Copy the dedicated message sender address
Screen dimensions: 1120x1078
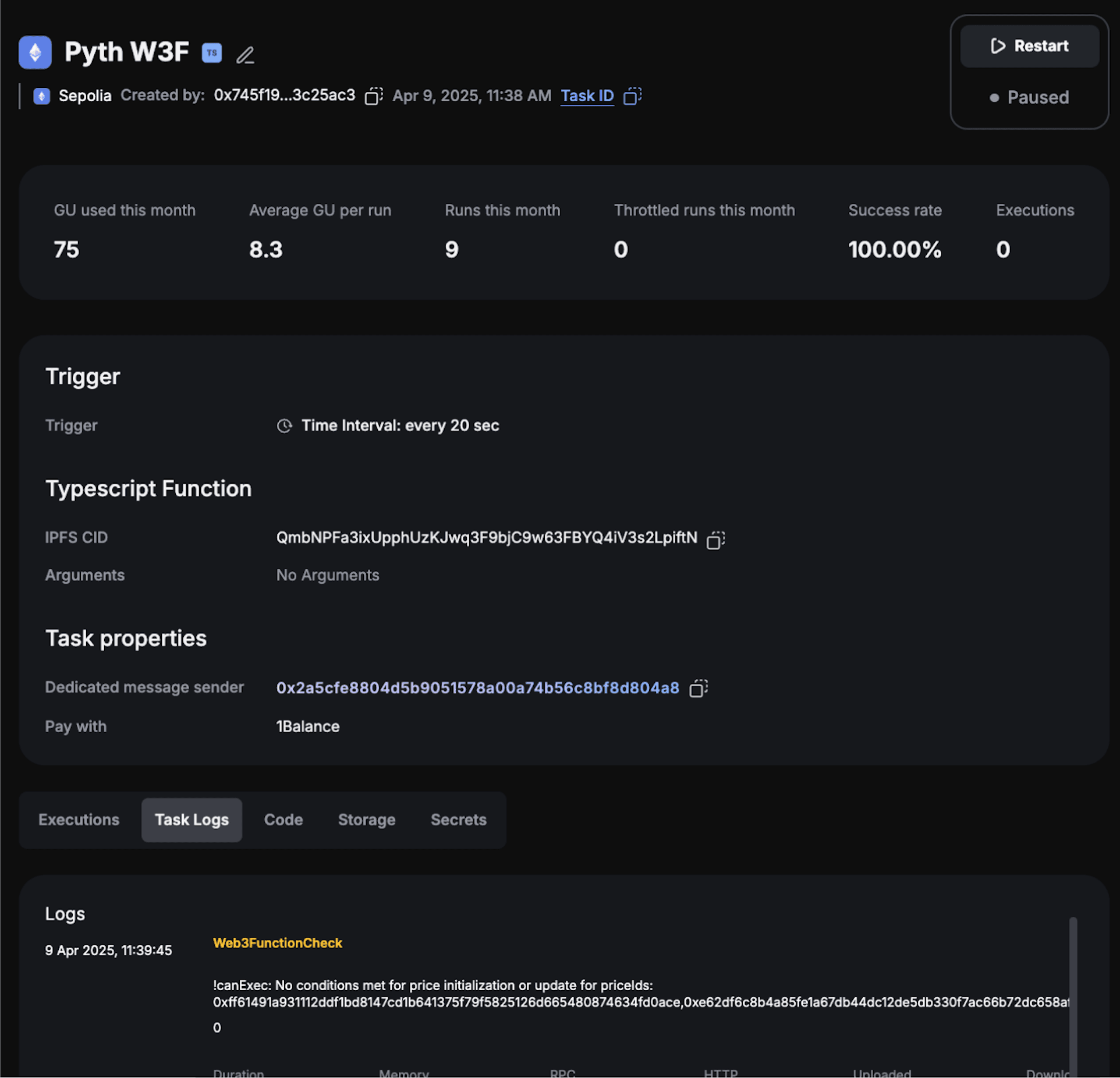pos(699,689)
